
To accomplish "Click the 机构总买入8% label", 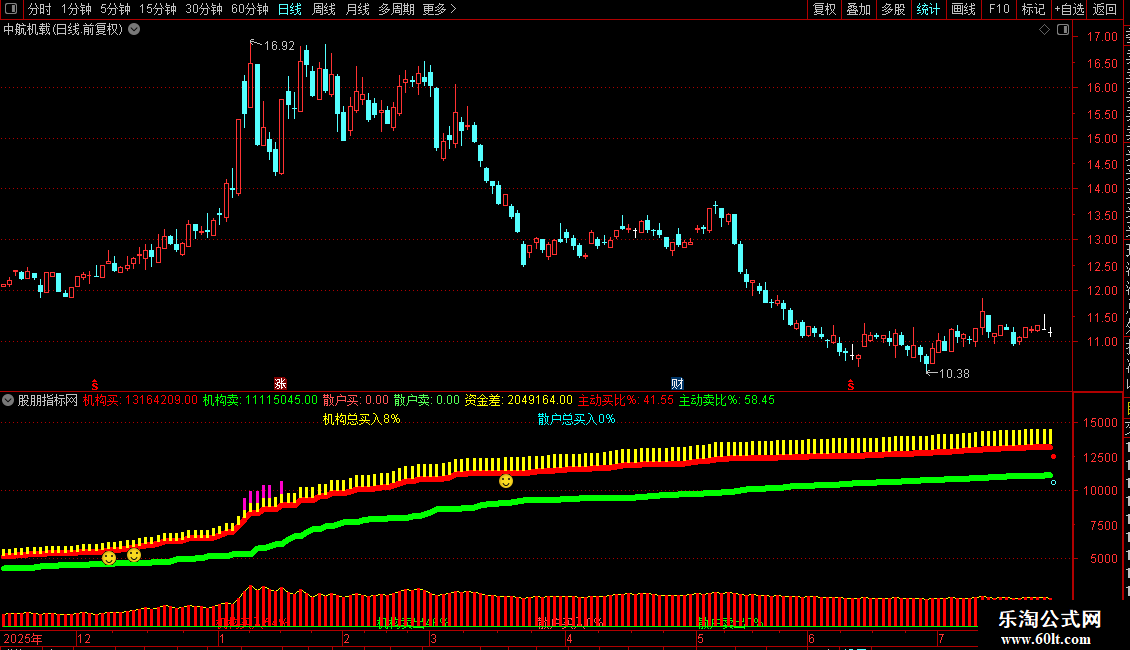I will pos(361,419).
